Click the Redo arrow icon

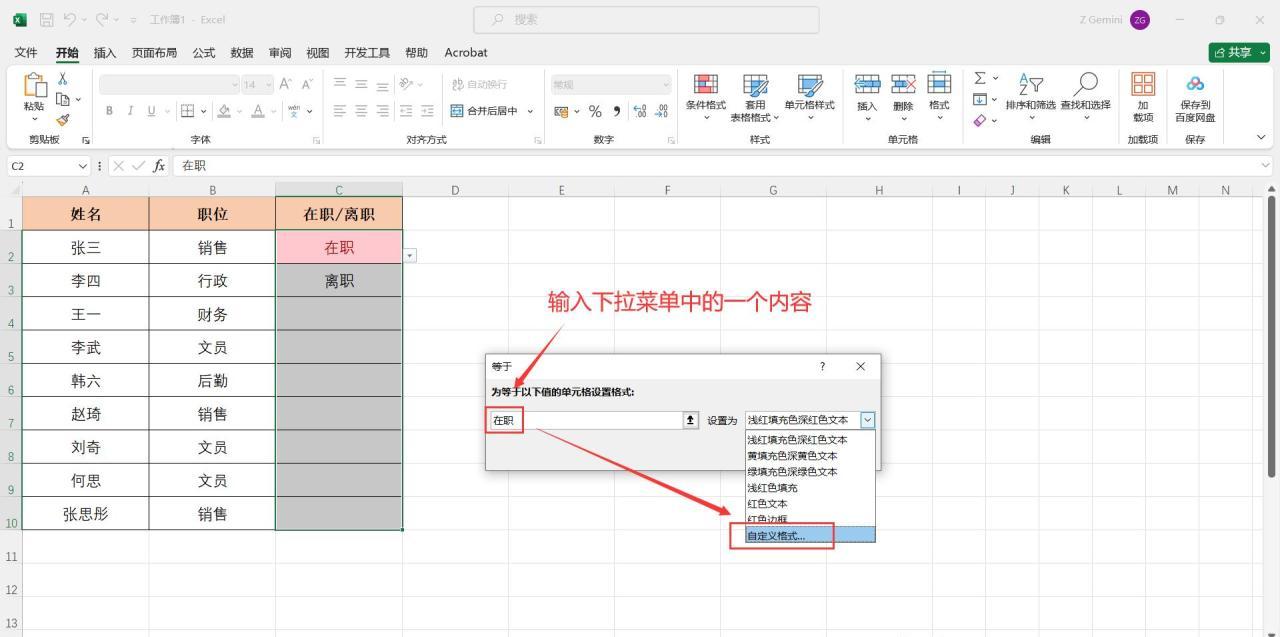[x=102, y=19]
